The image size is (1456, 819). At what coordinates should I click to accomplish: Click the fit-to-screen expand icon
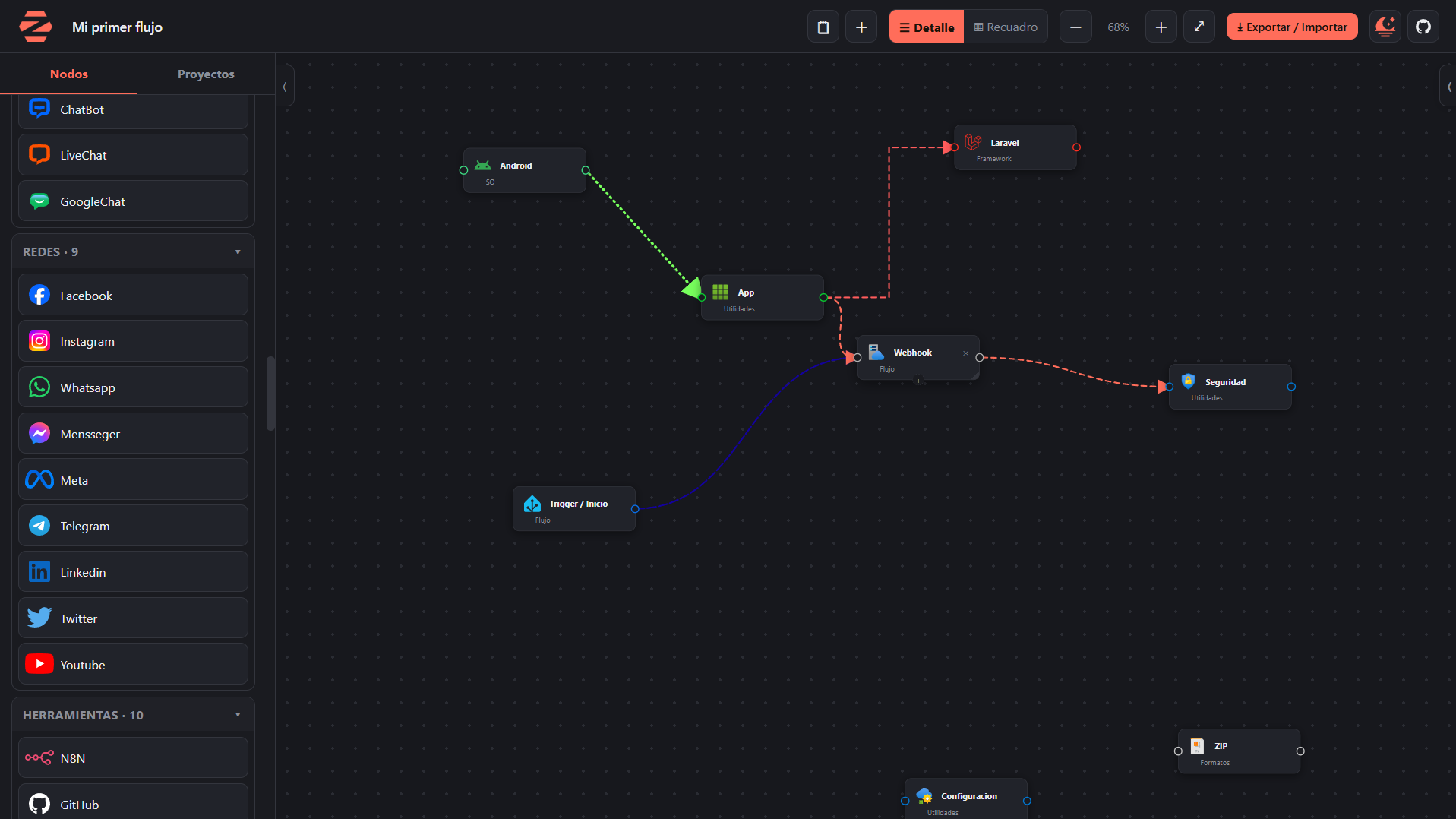click(x=1199, y=27)
